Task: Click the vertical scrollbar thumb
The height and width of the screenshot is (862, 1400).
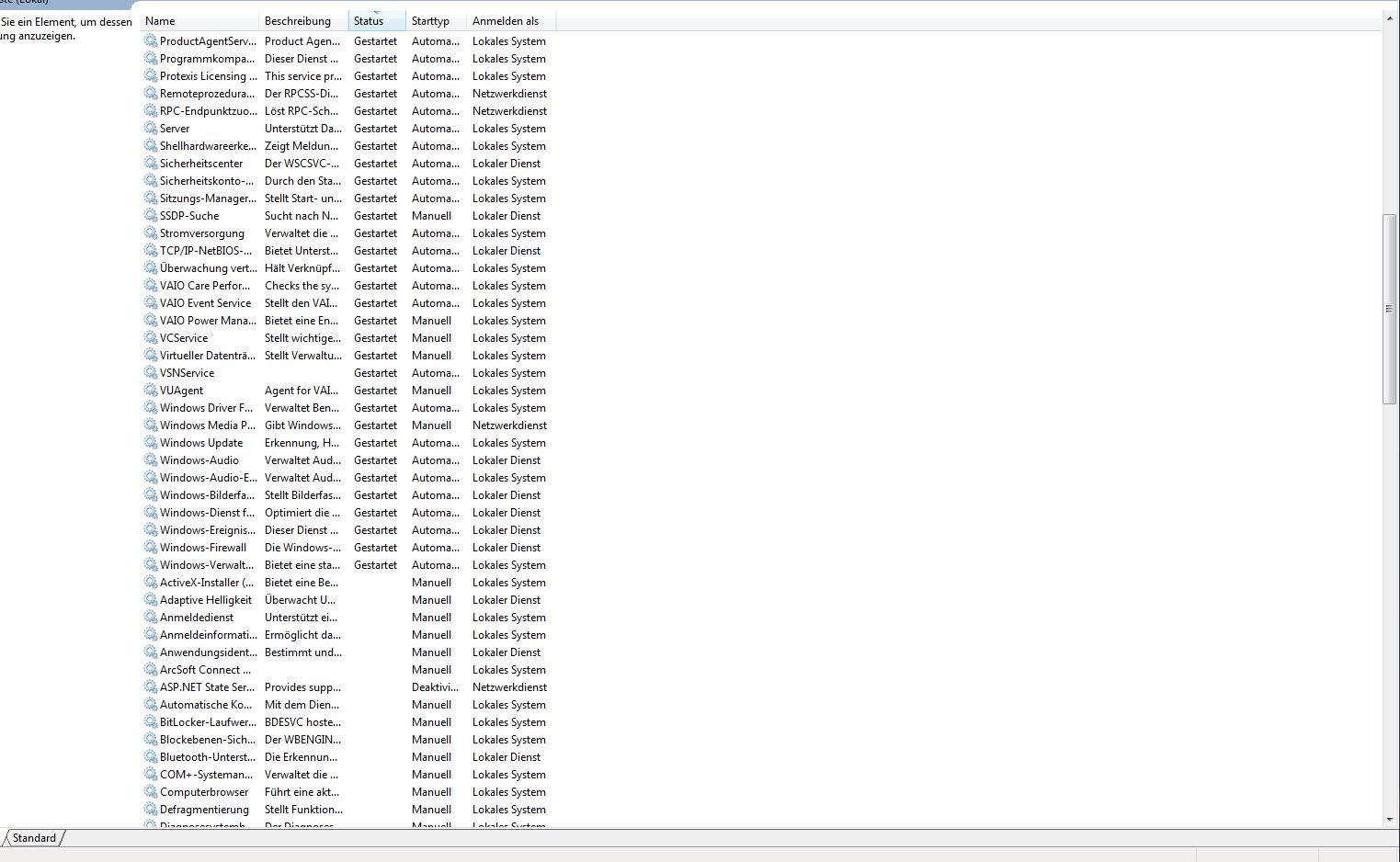Action: click(1389, 309)
